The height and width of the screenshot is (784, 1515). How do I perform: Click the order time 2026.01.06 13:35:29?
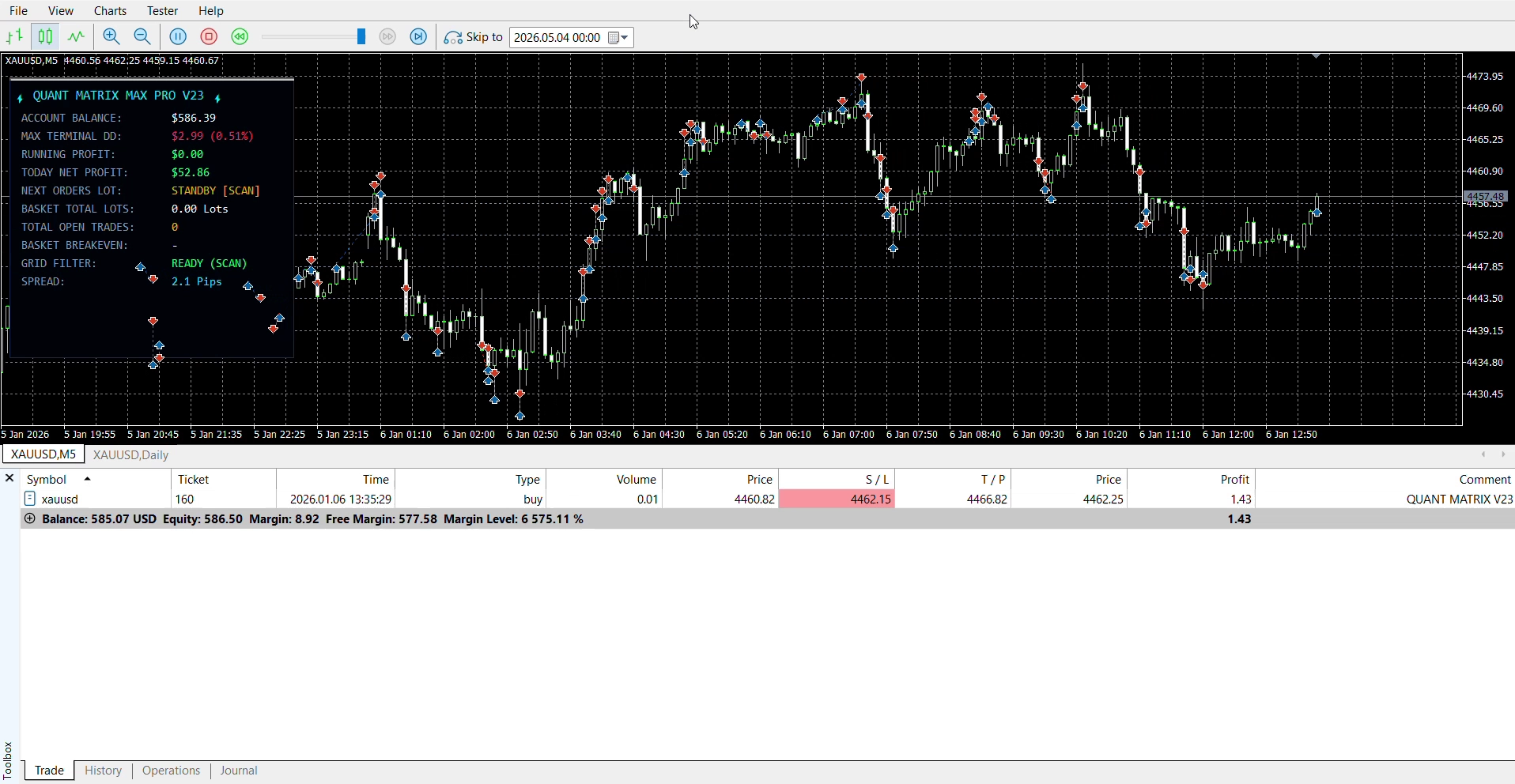point(341,499)
